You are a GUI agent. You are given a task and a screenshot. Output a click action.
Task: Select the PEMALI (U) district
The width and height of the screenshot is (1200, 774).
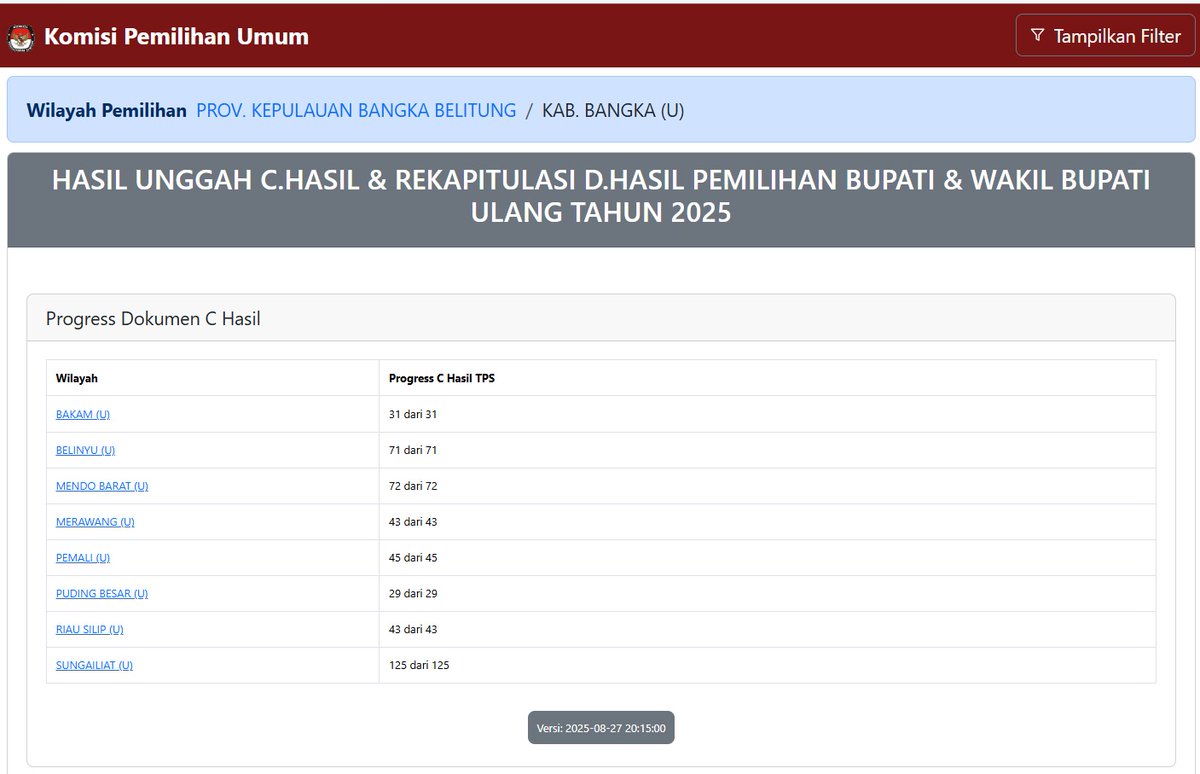click(x=82, y=557)
